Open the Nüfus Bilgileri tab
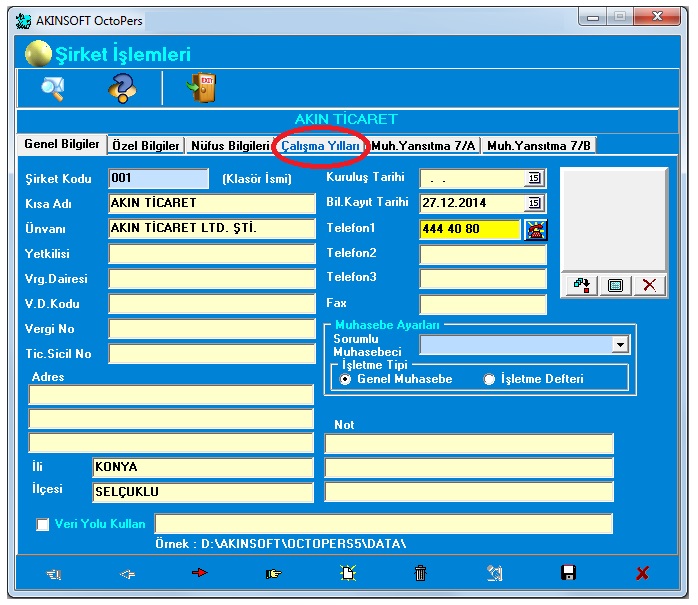Viewport: 698px width, 605px height. pyautogui.click(x=230, y=146)
